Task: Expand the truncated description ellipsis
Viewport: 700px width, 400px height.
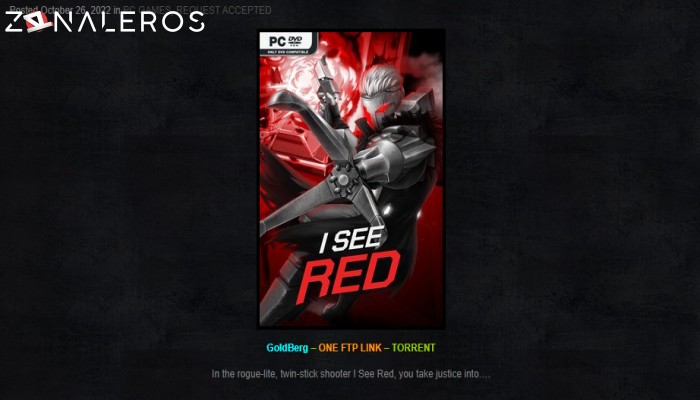Action: pyautogui.click(x=485, y=375)
